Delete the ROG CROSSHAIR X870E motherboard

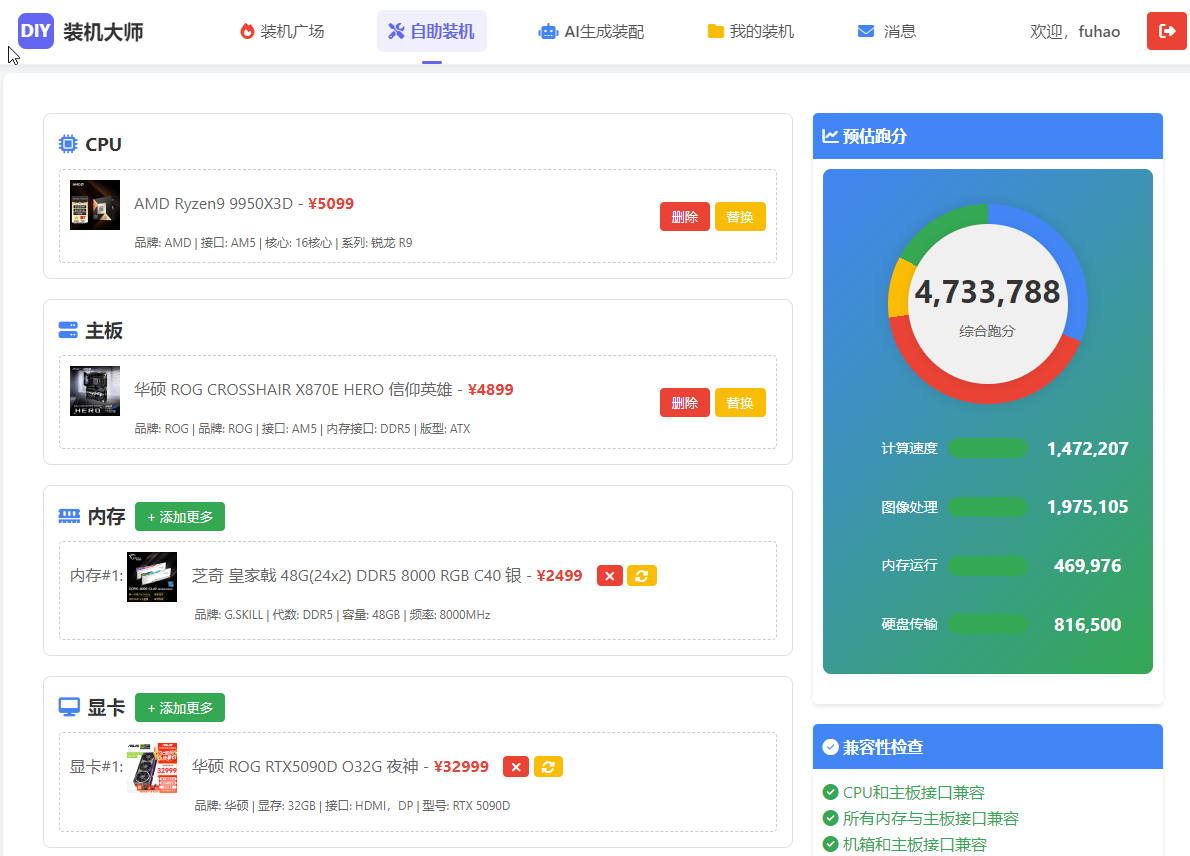coord(685,403)
